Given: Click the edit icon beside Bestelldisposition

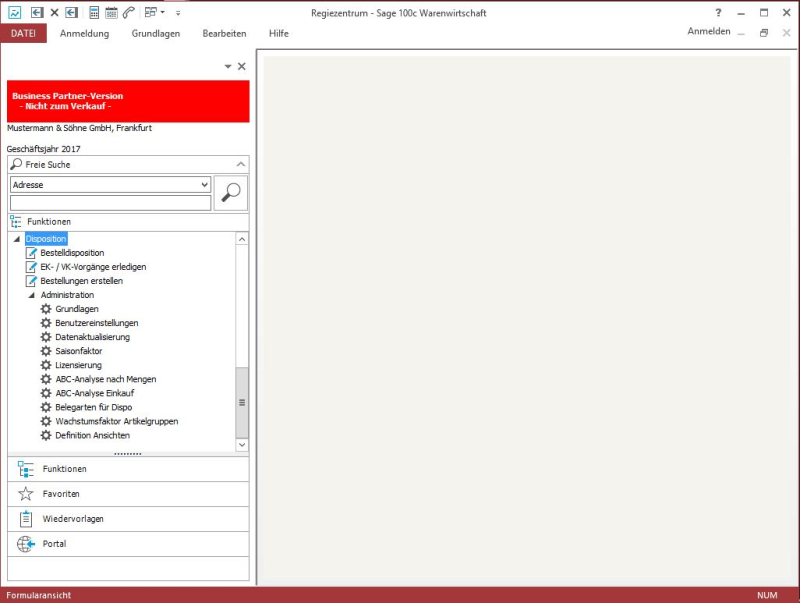Looking at the screenshot, I should [x=31, y=253].
